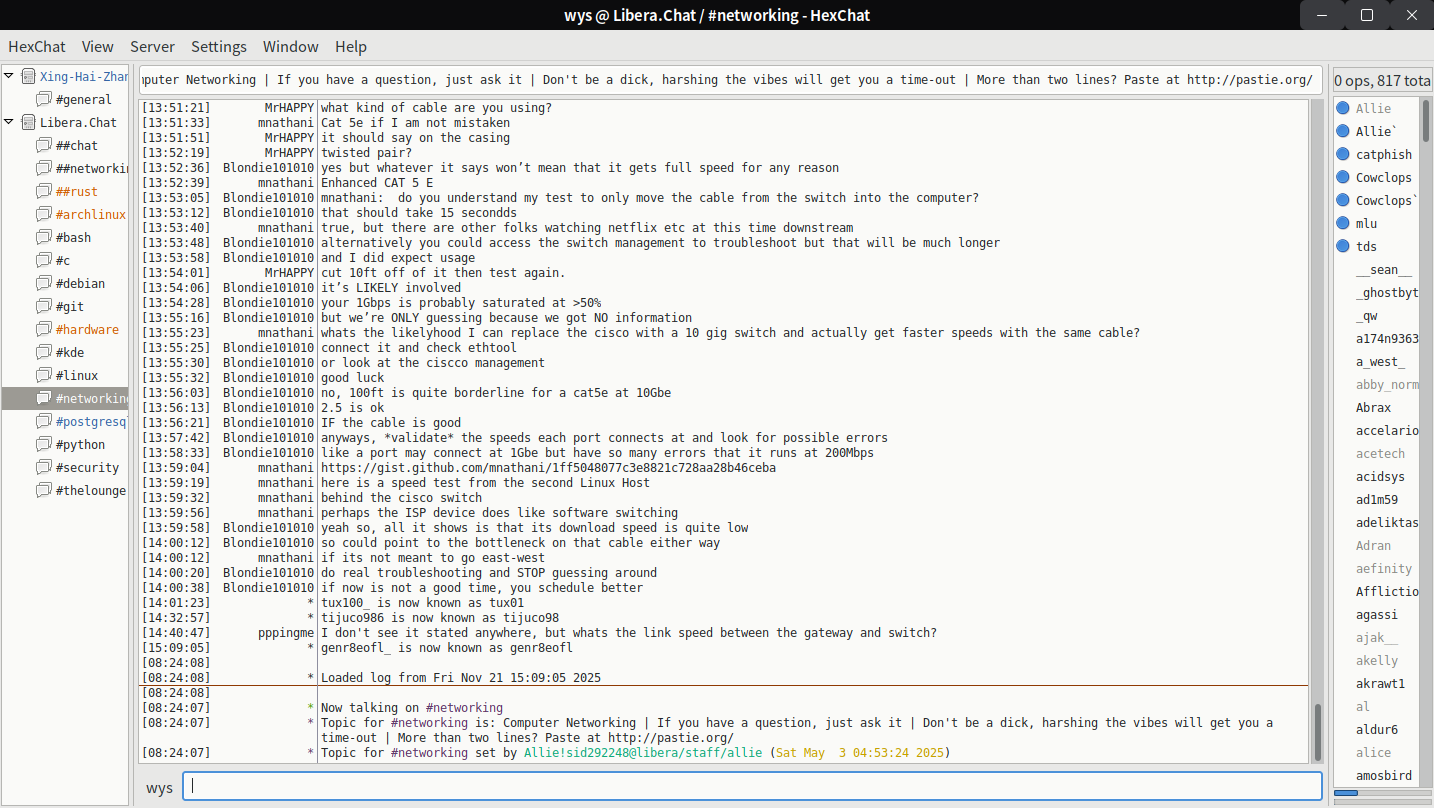Click the #general channel icon
The image size is (1434, 808).
coord(44,99)
